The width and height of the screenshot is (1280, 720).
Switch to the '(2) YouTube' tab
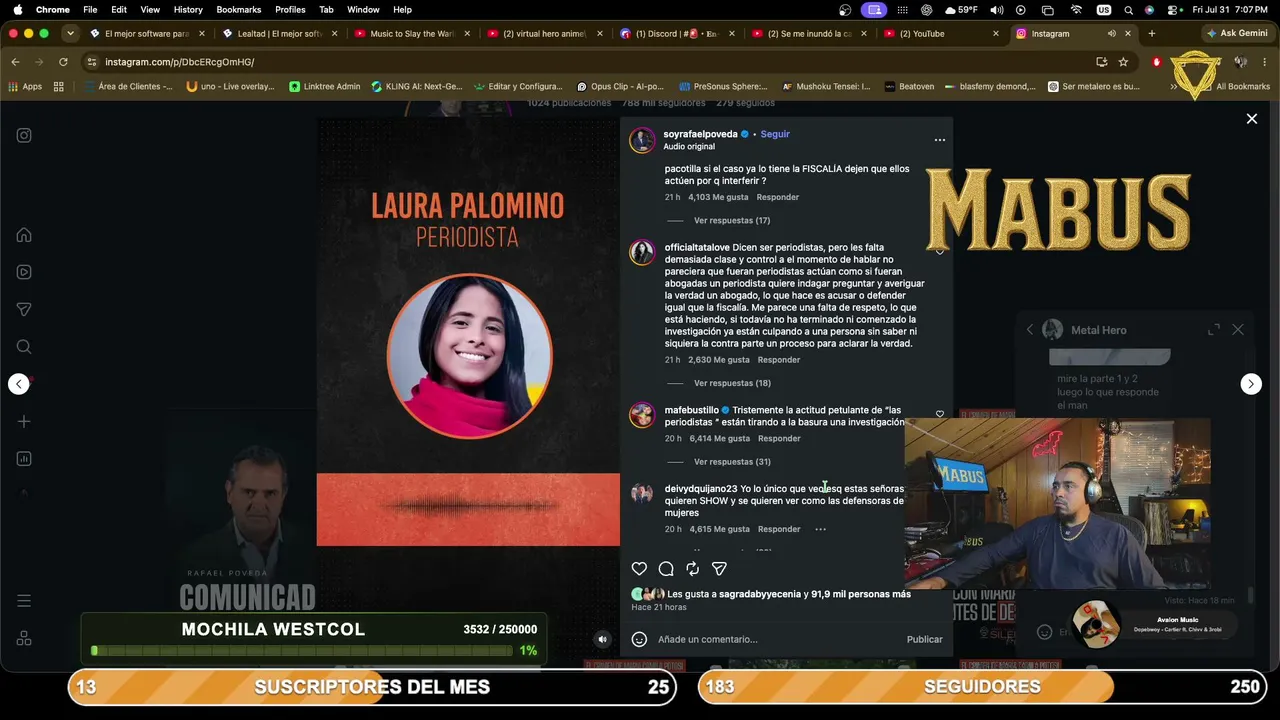(941, 33)
